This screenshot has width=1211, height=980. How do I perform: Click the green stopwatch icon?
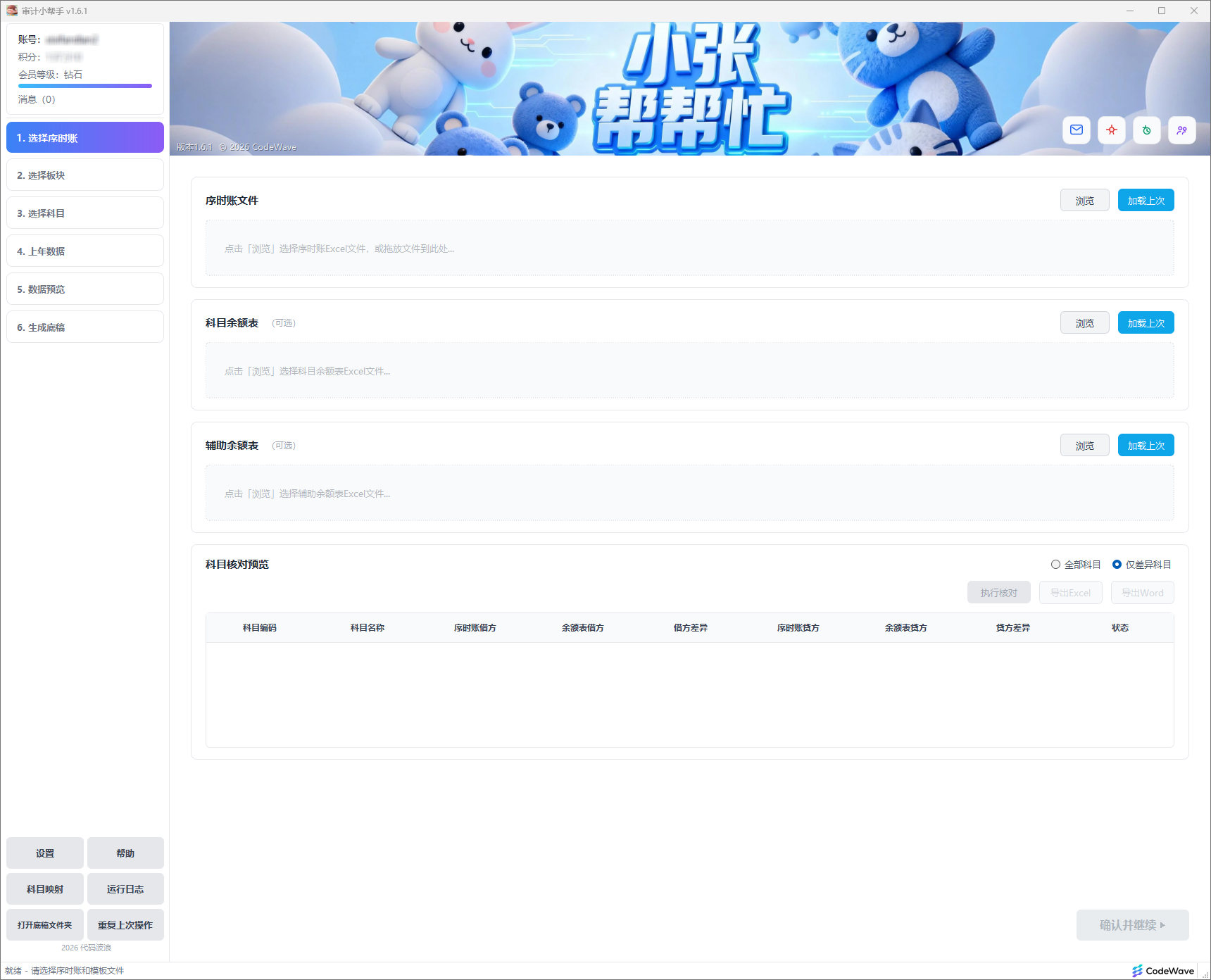(1146, 130)
